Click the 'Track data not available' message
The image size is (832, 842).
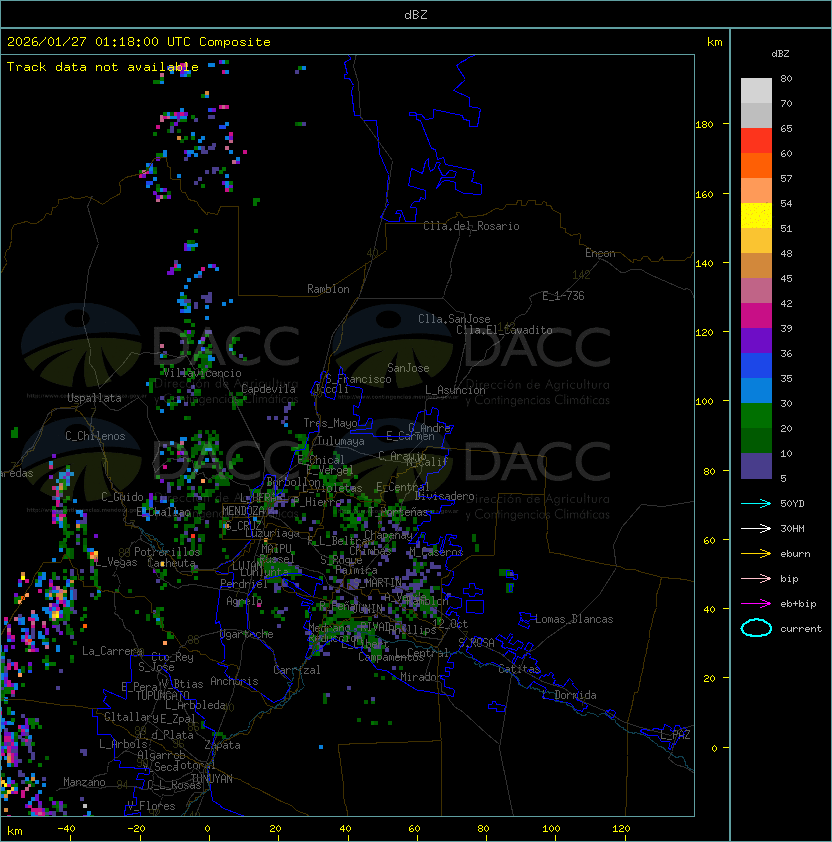(103, 67)
